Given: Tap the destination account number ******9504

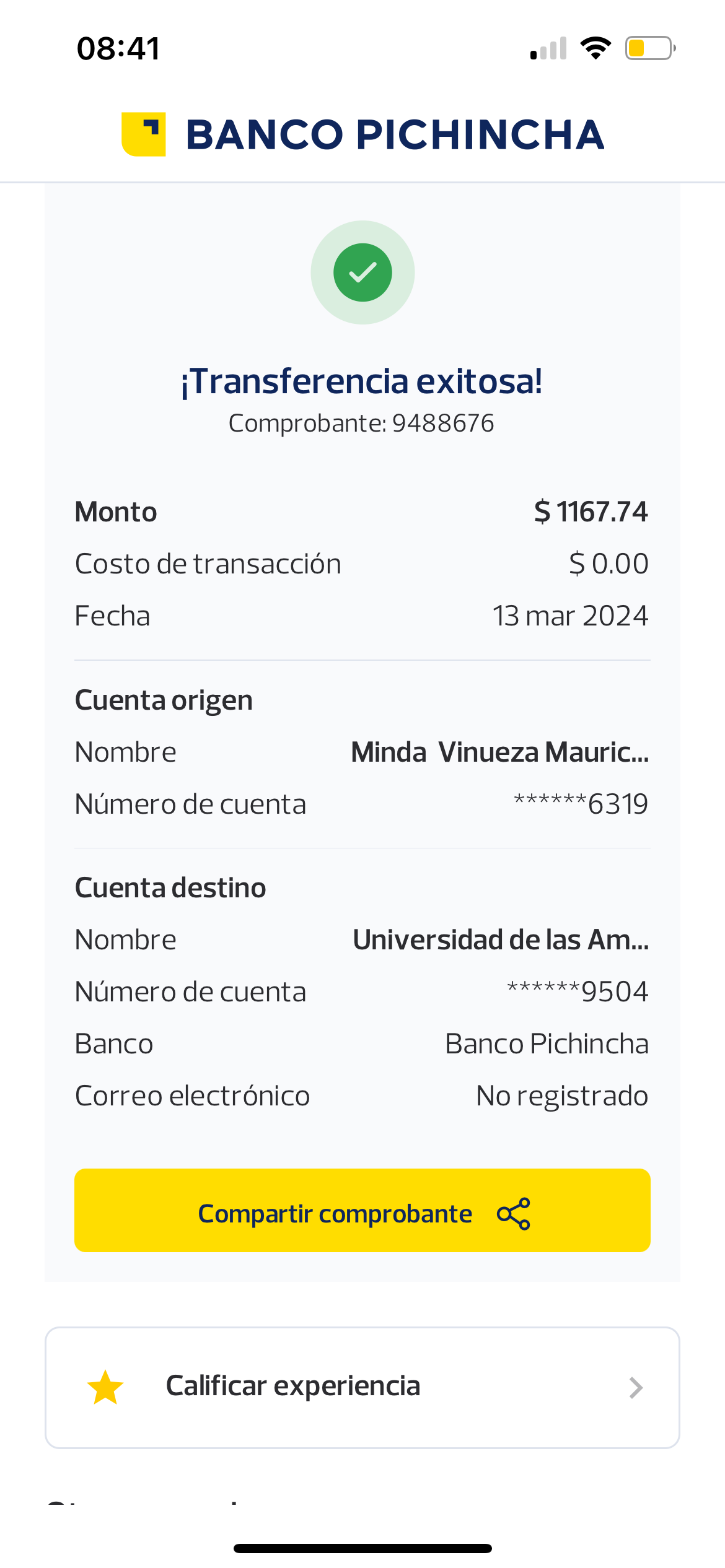Looking at the screenshot, I should (577, 992).
